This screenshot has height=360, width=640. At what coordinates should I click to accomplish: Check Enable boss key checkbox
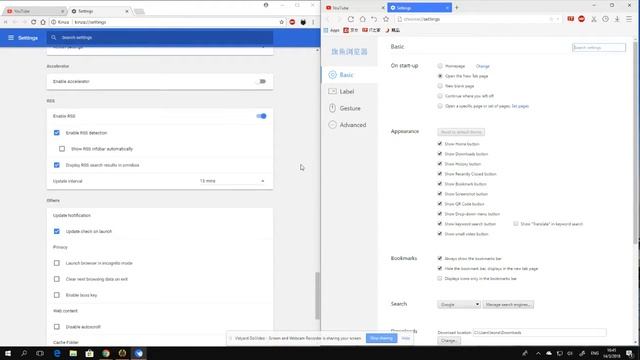pyautogui.click(x=57, y=295)
